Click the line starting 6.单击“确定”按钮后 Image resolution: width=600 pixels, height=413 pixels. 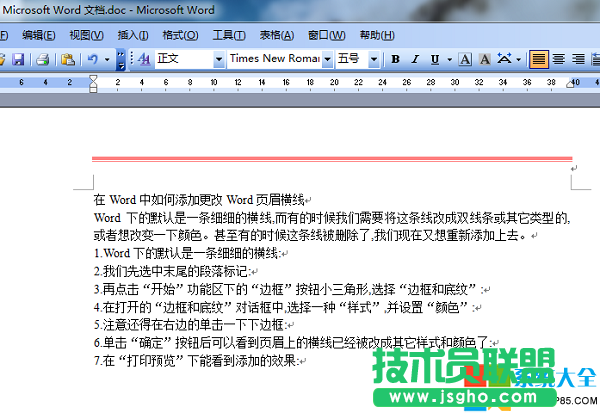point(293,343)
